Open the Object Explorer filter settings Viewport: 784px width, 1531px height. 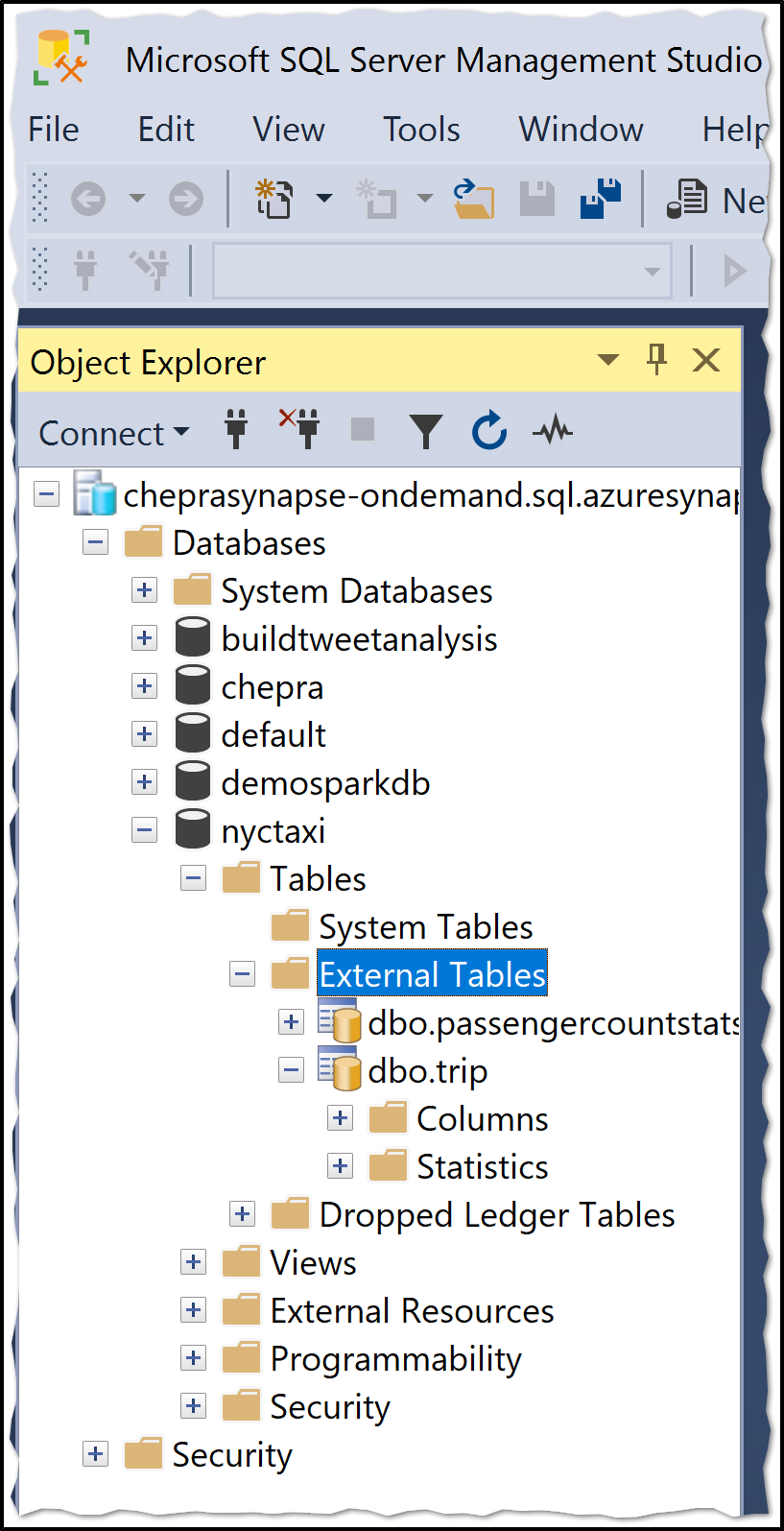point(426,430)
